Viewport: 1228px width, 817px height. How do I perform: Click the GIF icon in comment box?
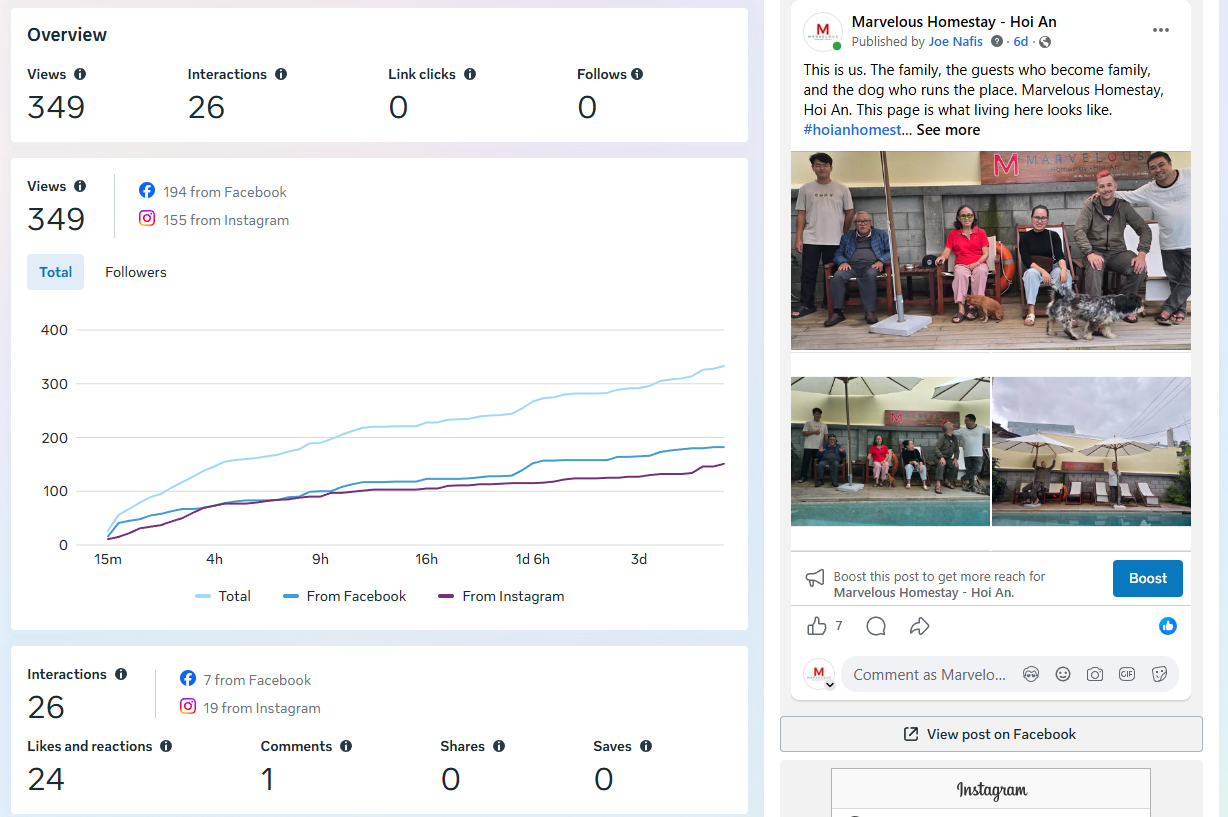click(1127, 674)
